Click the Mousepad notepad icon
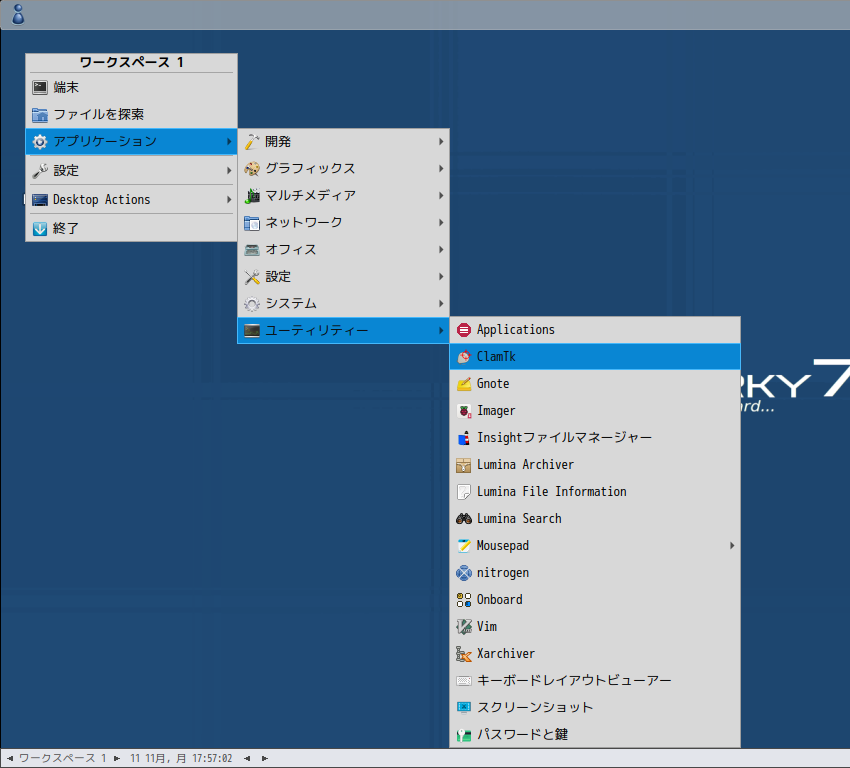This screenshot has height=768, width=850. click(463, 546)
